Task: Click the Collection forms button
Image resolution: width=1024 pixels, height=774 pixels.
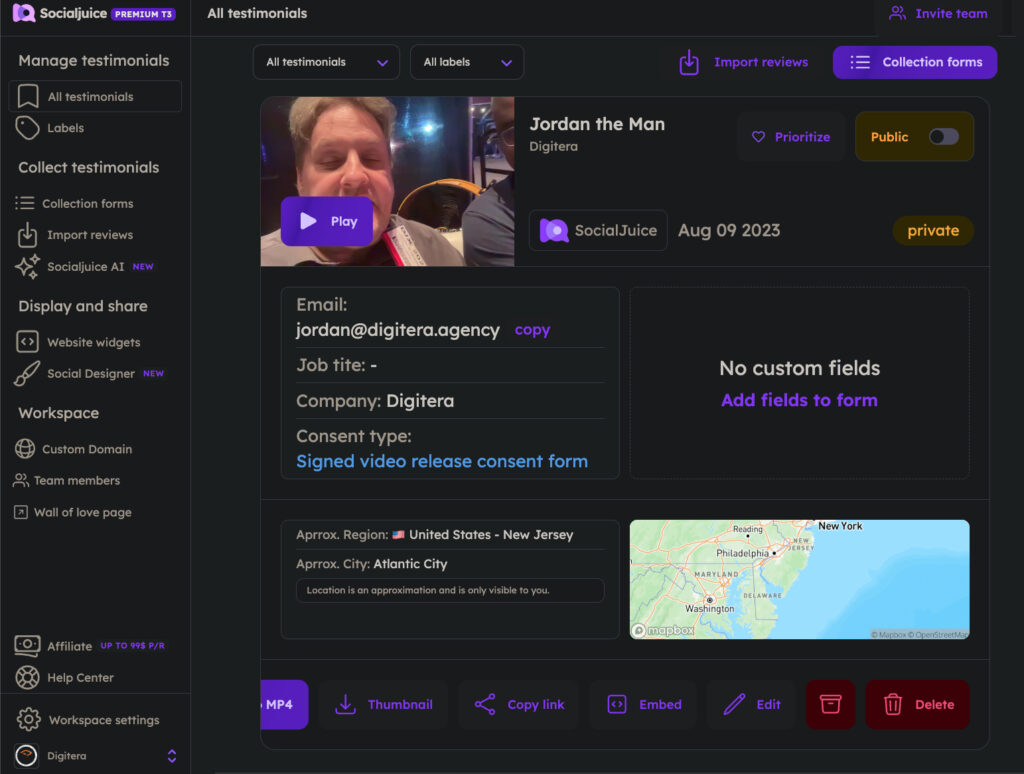Action: pyautogui.click(x=914, y=62)
